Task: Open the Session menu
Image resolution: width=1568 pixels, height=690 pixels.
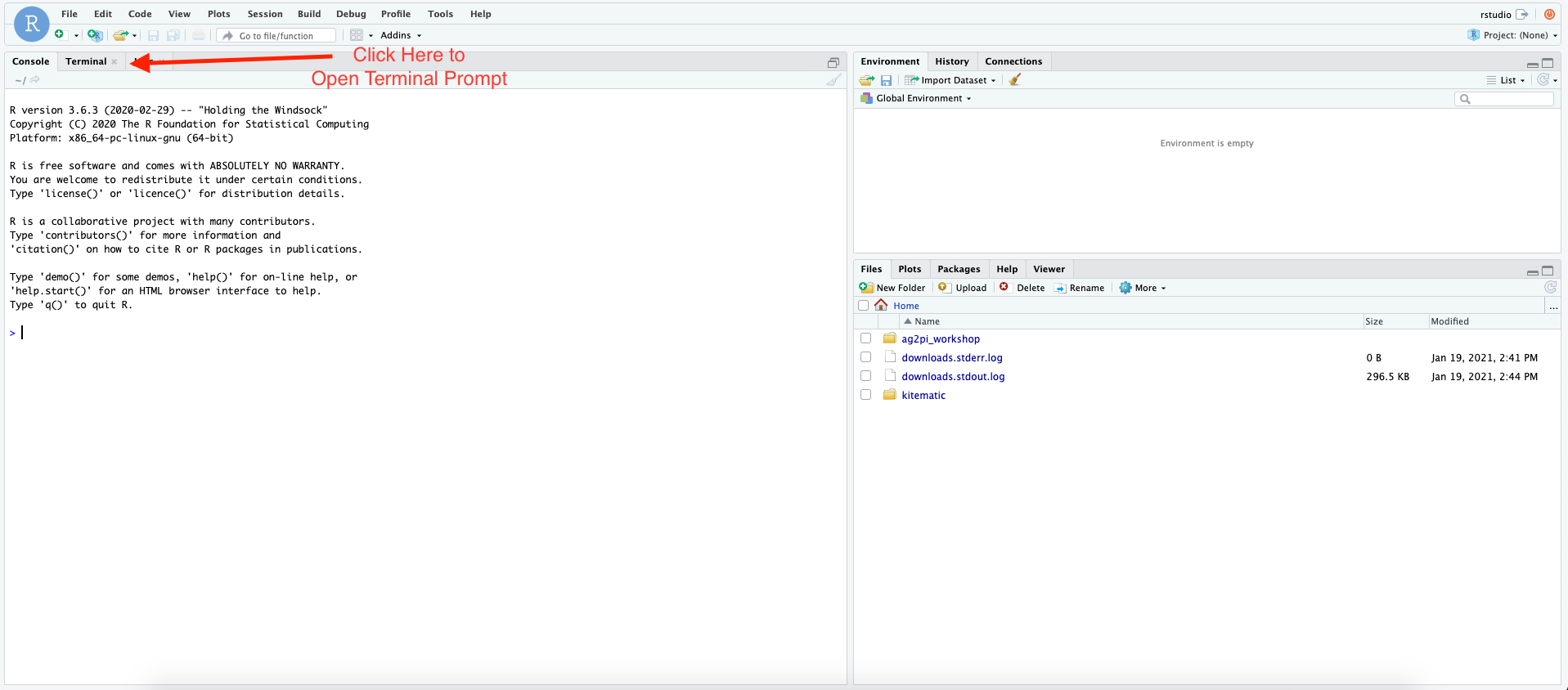Action: point(265,14)
